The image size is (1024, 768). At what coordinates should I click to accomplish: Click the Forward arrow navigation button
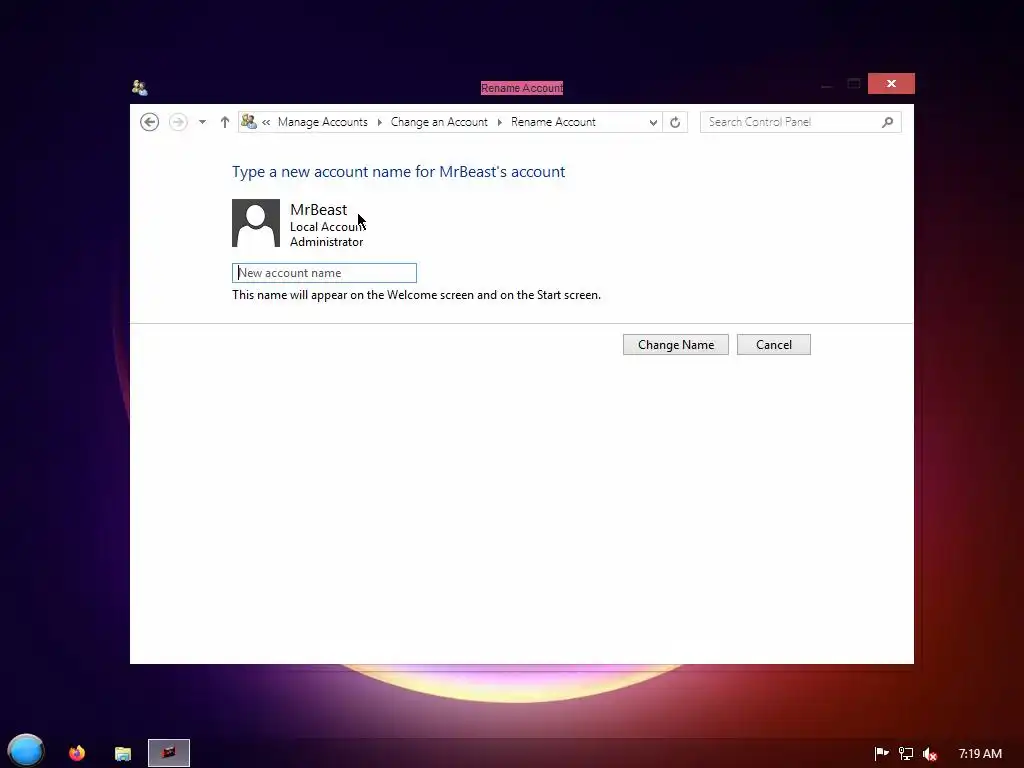[178, 122]
